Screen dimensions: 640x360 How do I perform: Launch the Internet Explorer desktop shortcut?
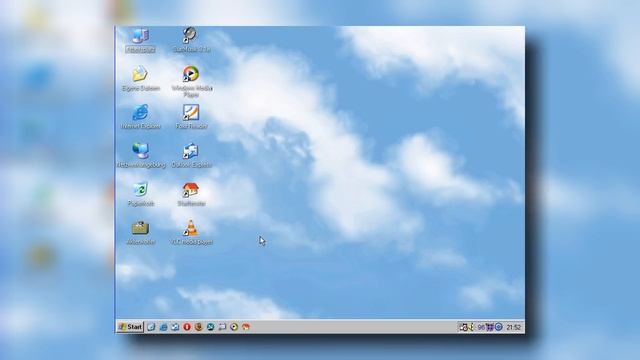140,117
